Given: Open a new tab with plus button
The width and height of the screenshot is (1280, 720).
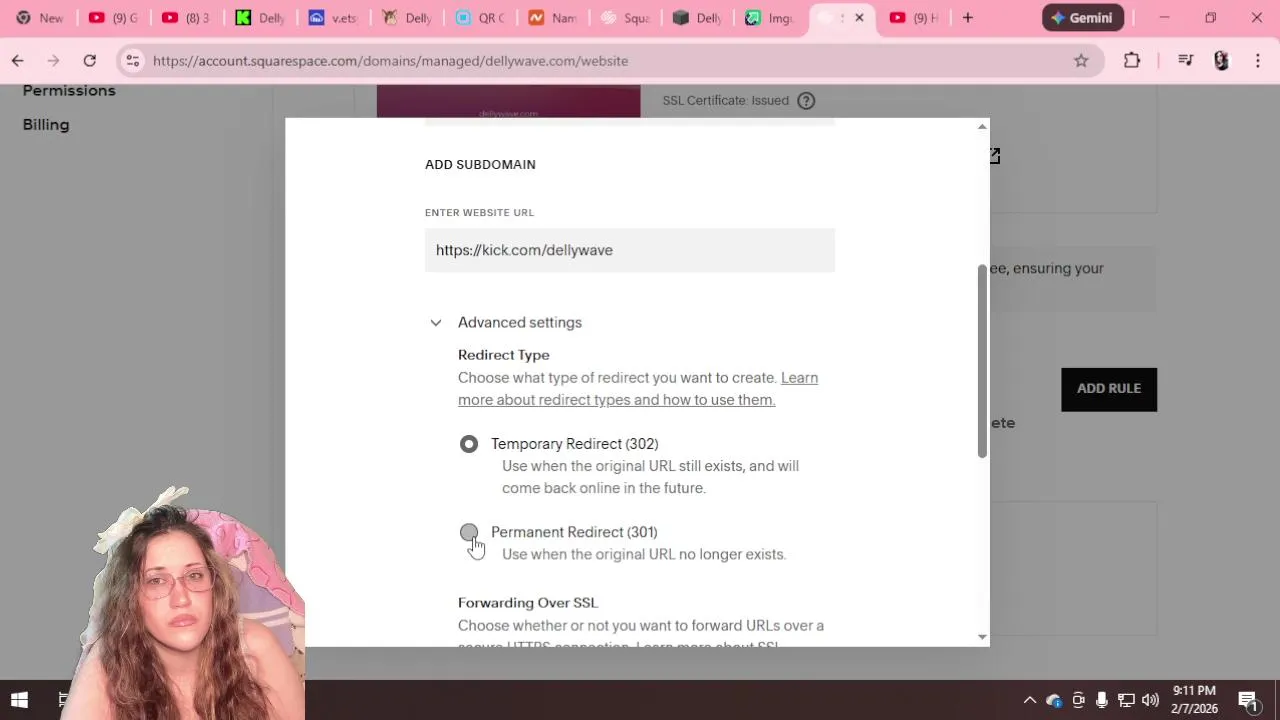Looking at the screenshot, I should pyautogui.click(x=967, y=18).
